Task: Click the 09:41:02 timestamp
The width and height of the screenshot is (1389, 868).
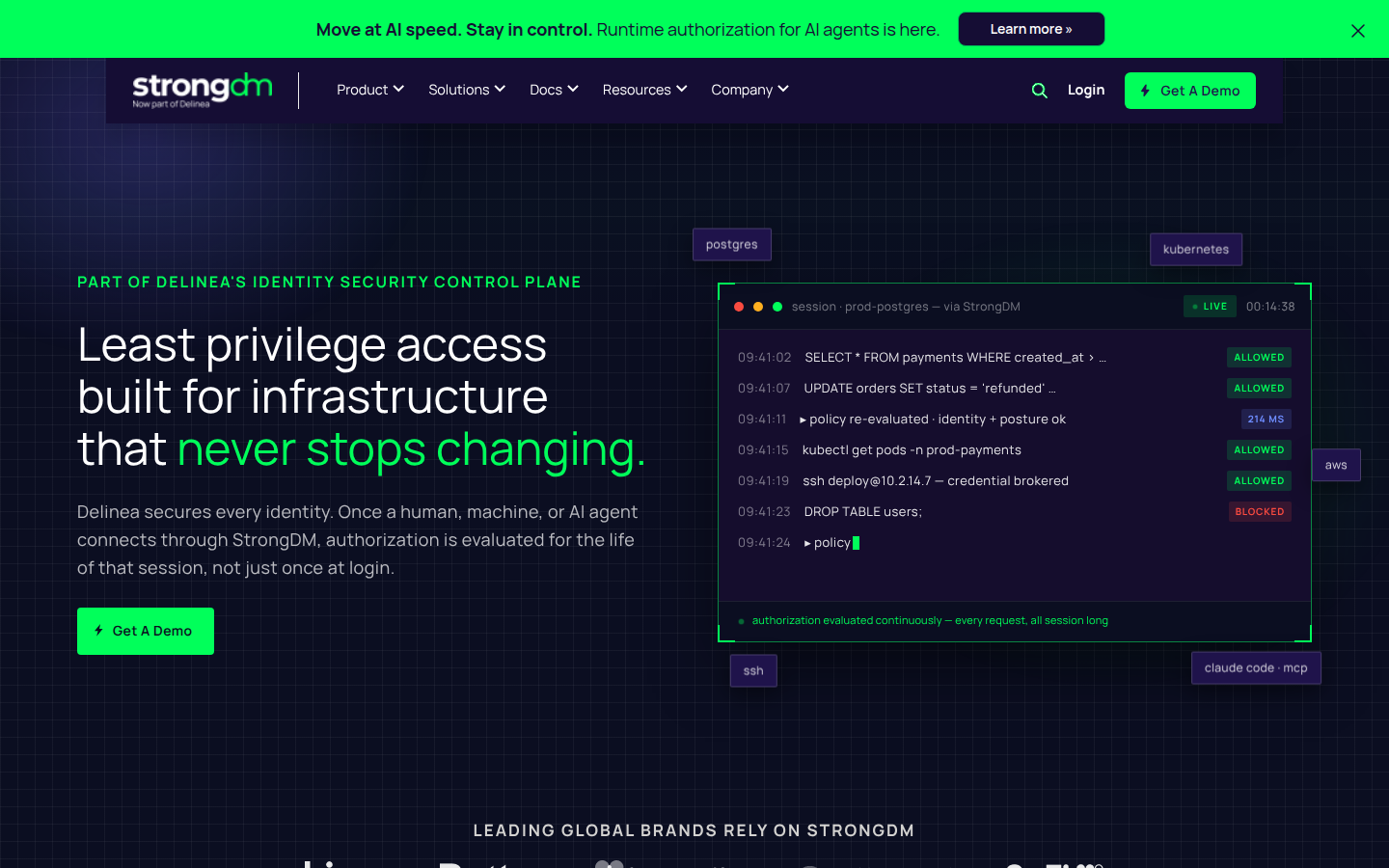Action: [x=764, y=358]
